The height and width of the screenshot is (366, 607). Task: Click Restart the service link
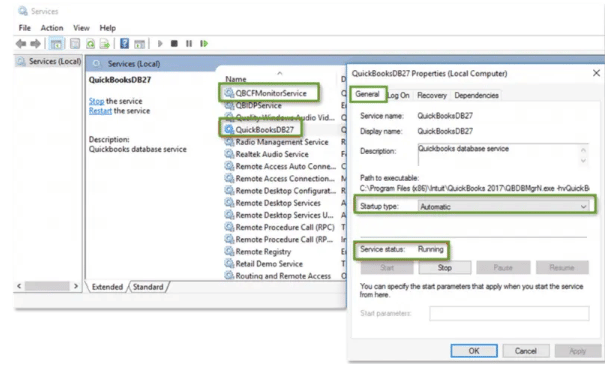coord(100,111)
